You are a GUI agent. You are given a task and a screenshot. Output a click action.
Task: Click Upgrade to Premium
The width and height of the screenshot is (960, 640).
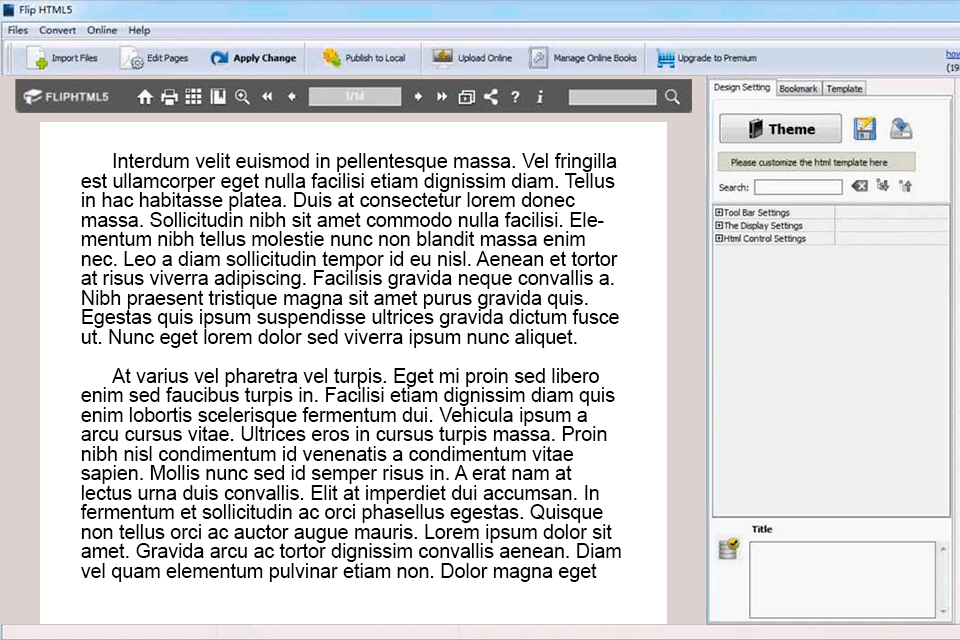[x=707, y=58]
